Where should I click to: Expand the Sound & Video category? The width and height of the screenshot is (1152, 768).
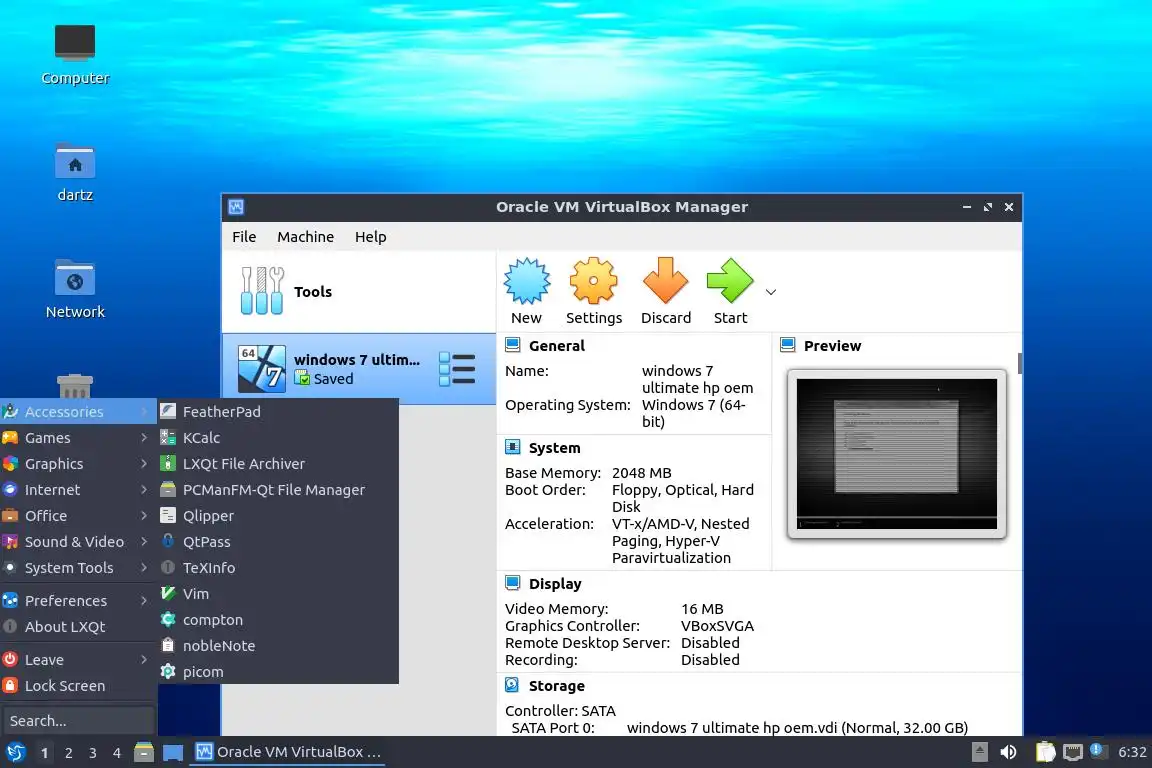(79, 542)
